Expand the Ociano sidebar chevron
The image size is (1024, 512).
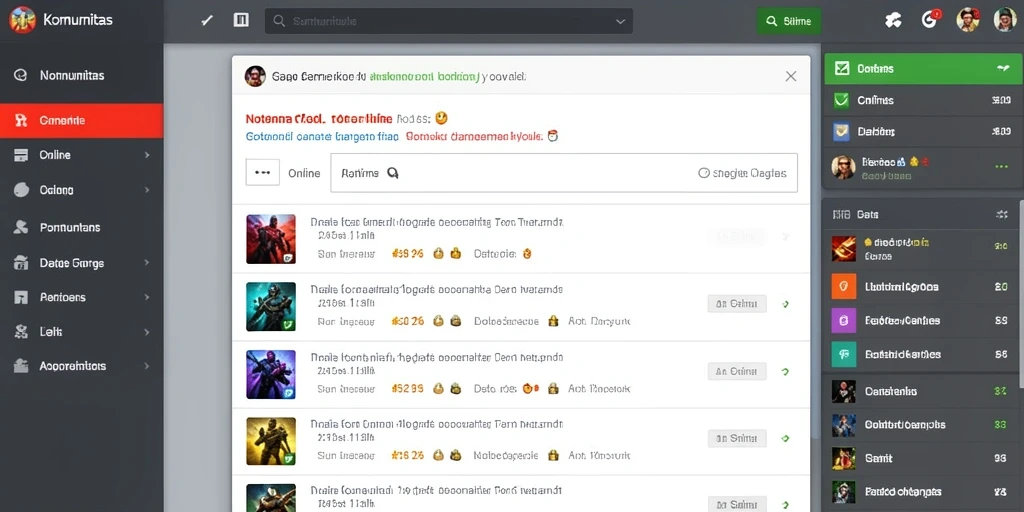point(147,190)
